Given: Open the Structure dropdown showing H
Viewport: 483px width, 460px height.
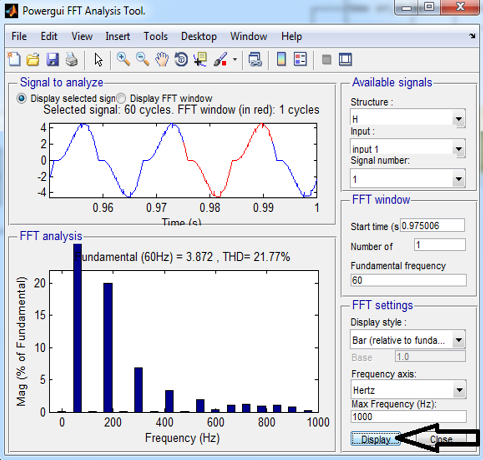Looking at the screenshot, I should [408, 119].
